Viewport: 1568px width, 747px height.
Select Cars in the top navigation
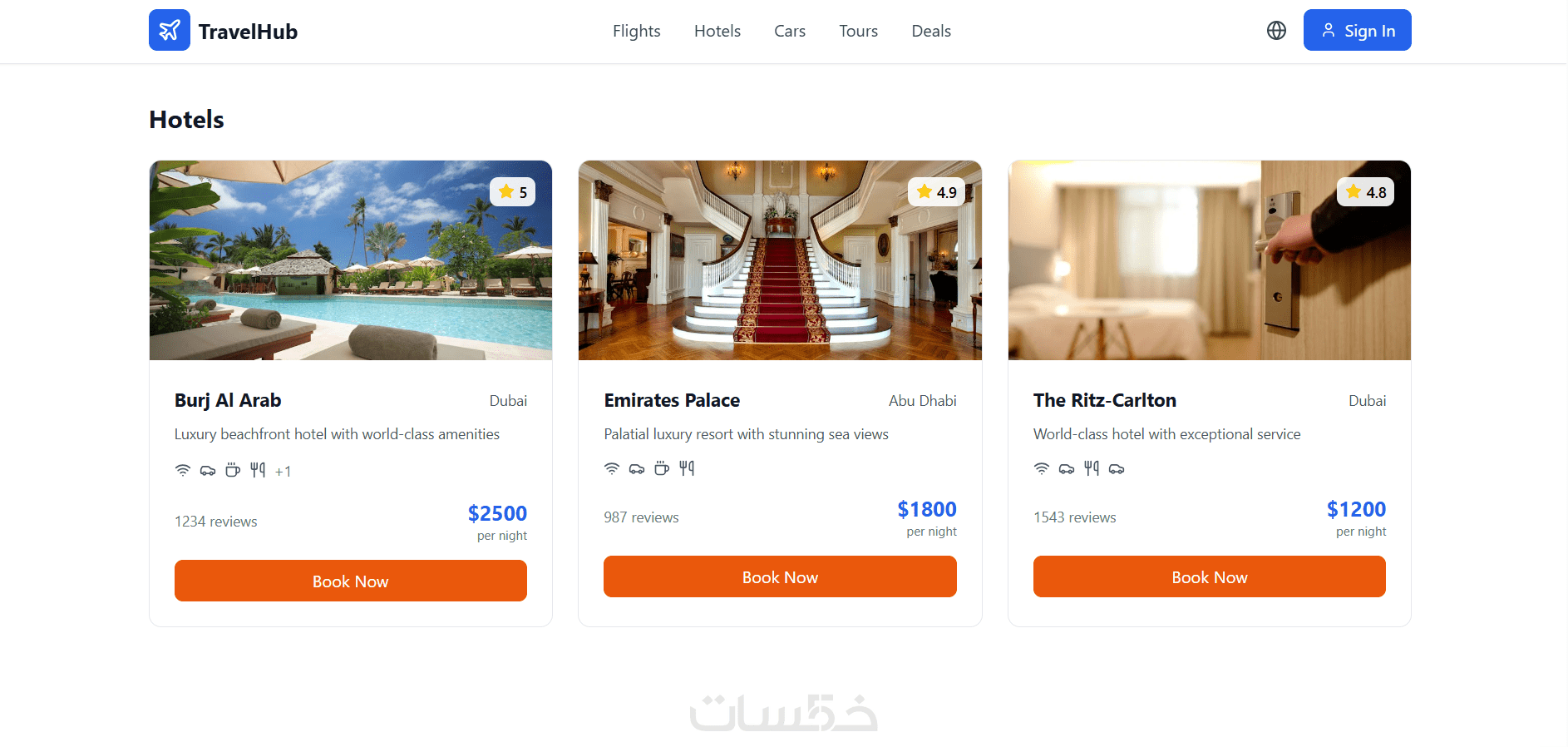click(x=790, y=31)
